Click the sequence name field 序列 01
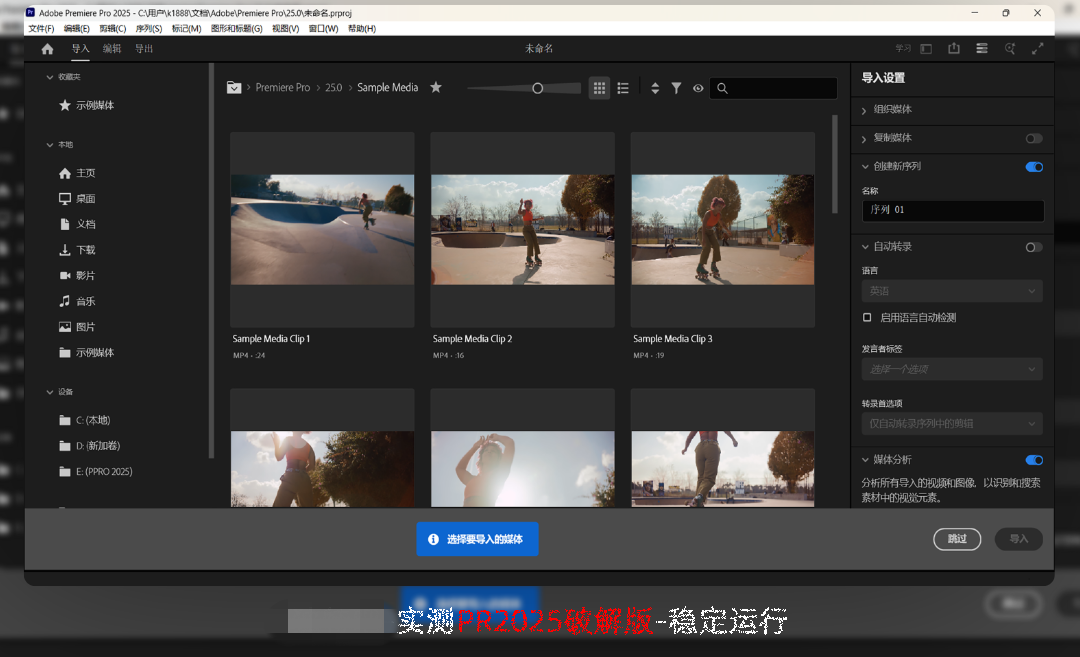Image resolution: width=1080 pixels, height=657 pixels. click(x=953, y=210)
